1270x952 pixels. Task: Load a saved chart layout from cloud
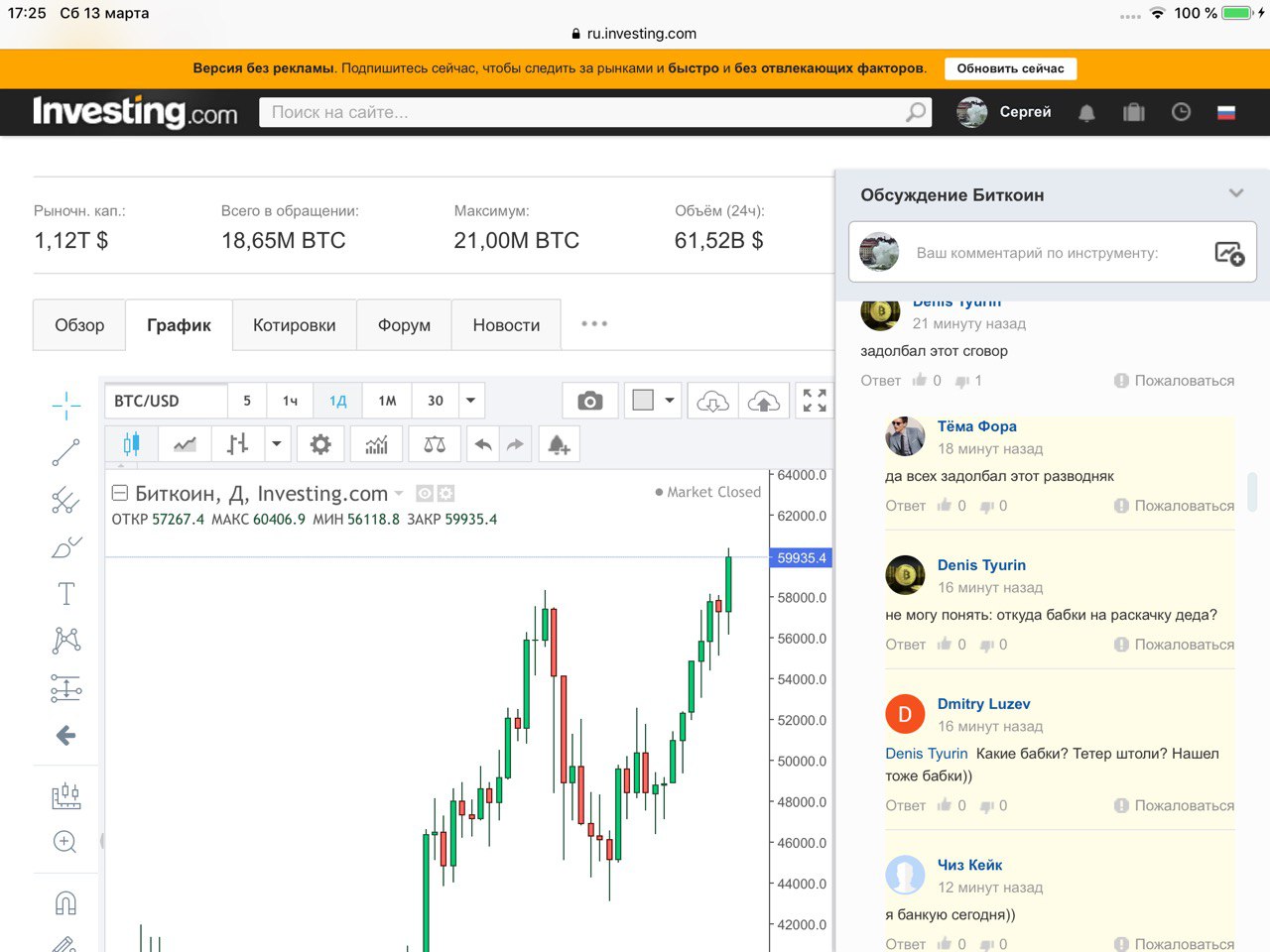click(x=712, y=401)
